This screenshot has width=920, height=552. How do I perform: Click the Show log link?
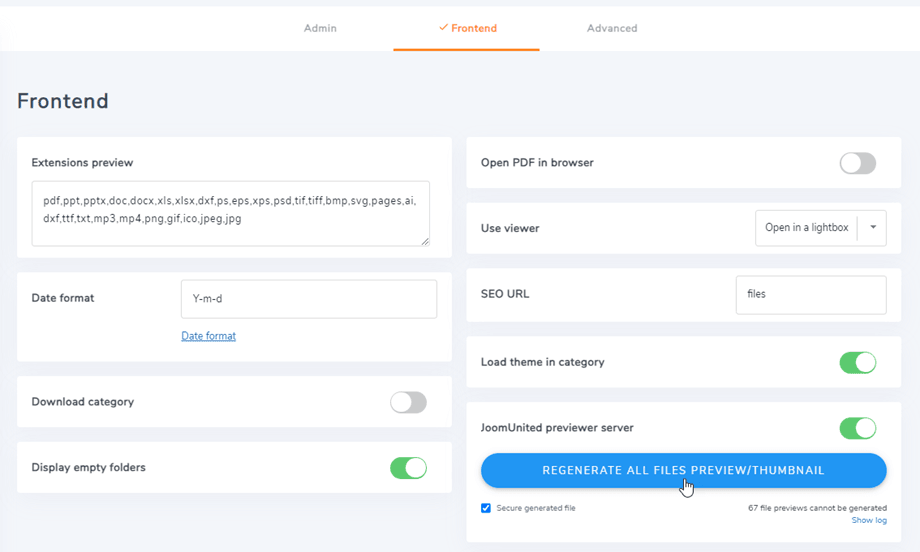tap(869, 521)
